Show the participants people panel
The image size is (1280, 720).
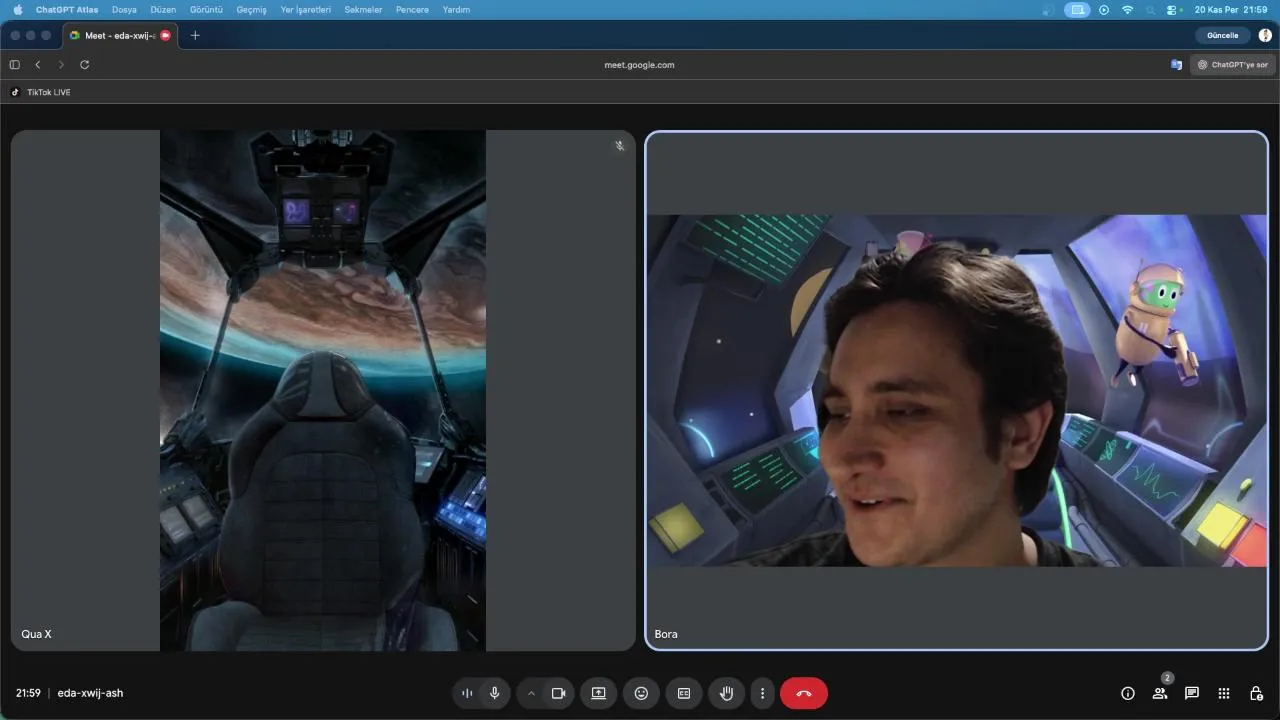[1160, 693]
